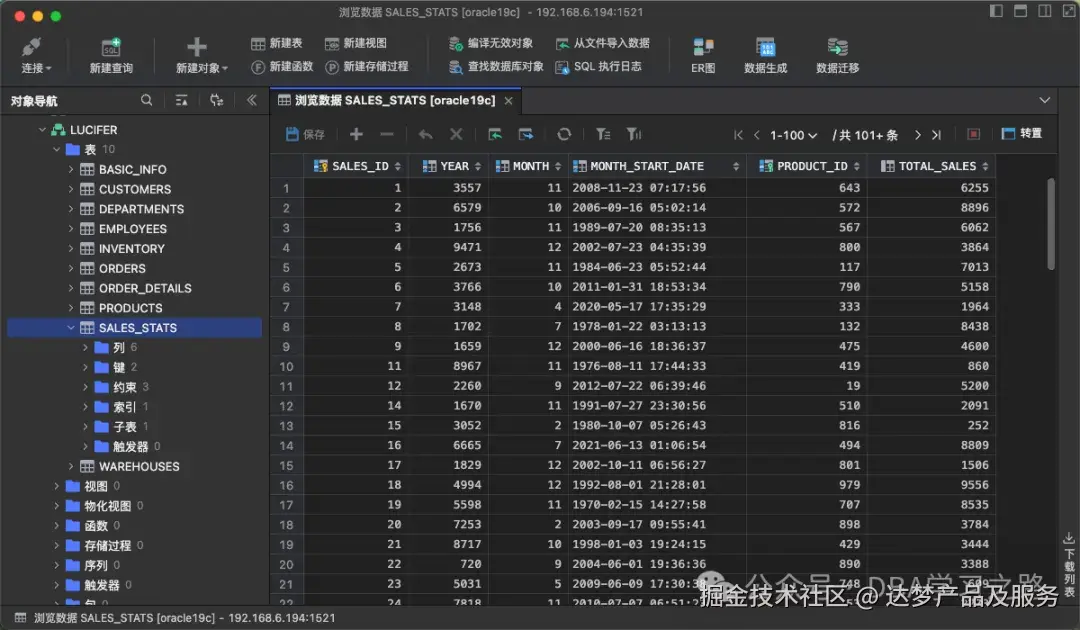Click the cancel X icon in grid toolbar
Viewport: 1080px width, 630px height.
pyautogui.click(x=456, y=134)
